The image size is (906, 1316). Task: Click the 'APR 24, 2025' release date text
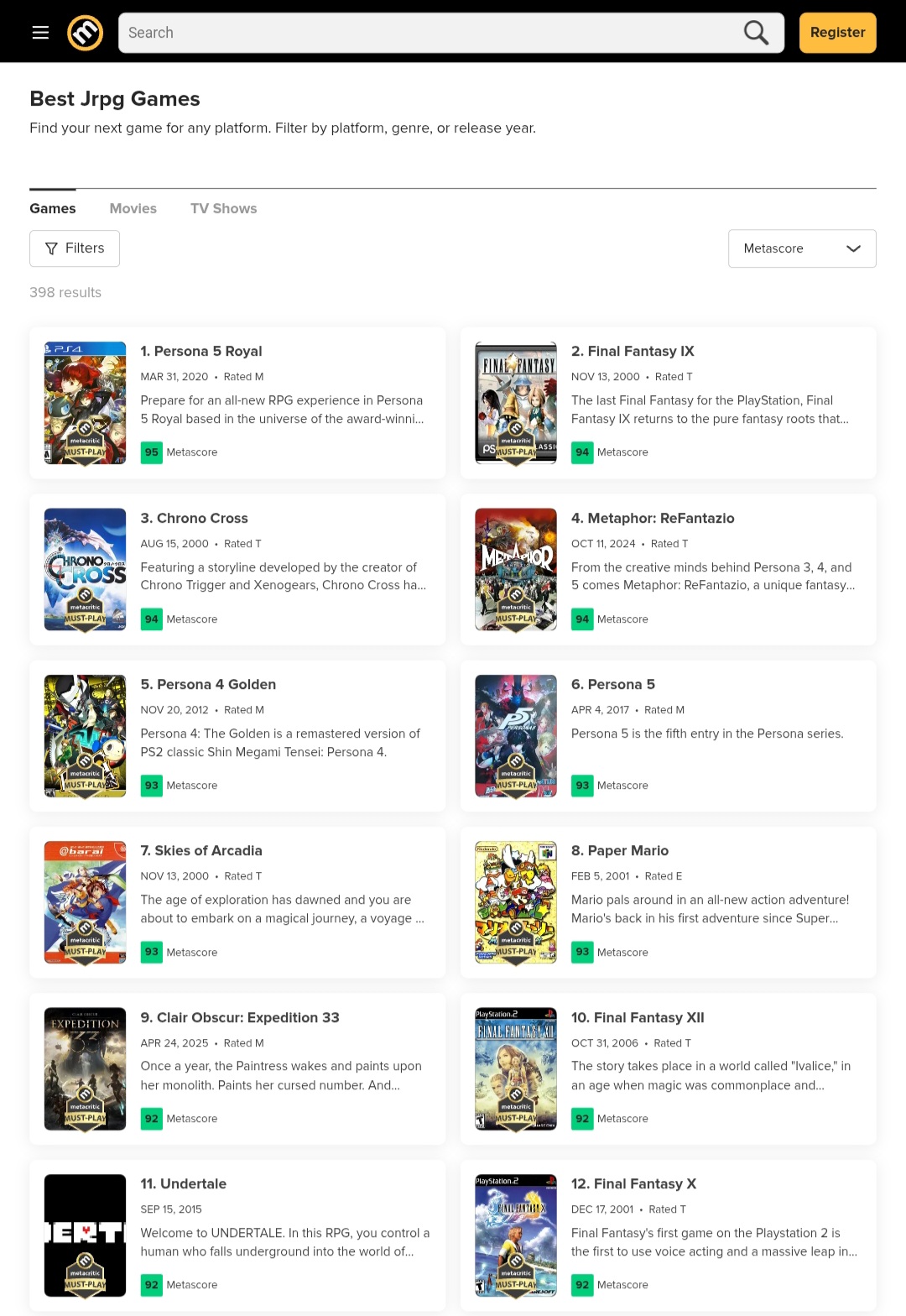[x=174, y=1043]
